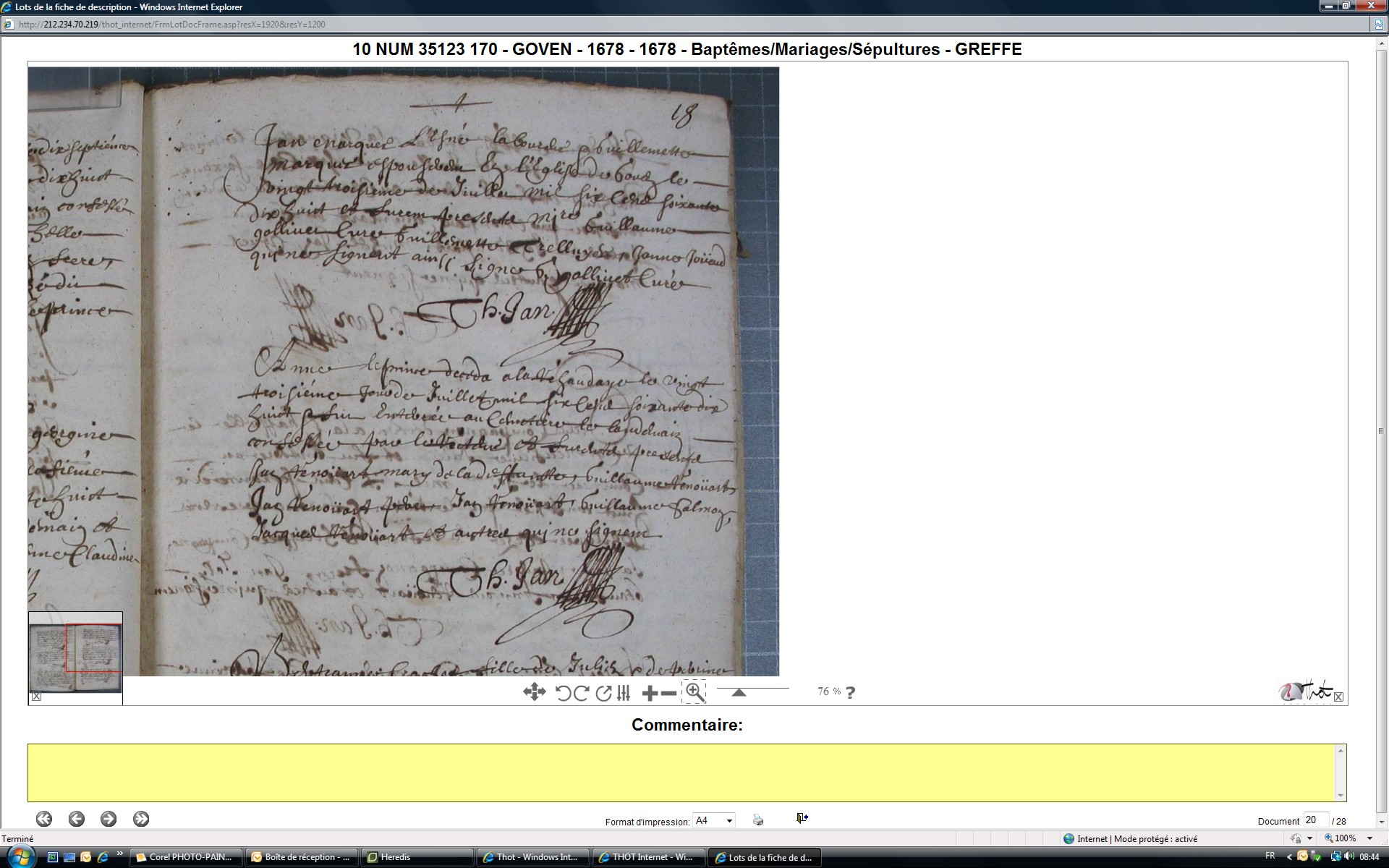Click the document number input field
Image resolution: width=1389 pixels, height=868 pixels.
(1315, 820)
